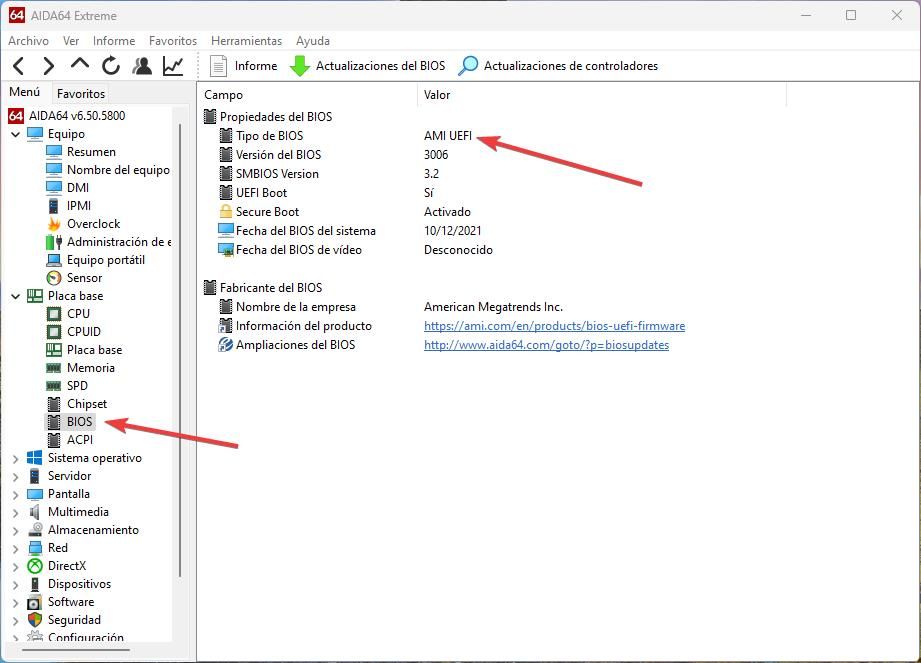Go up one level with the Up arrow
Viewport: 921px width, 663px height.
click(80, 64)
